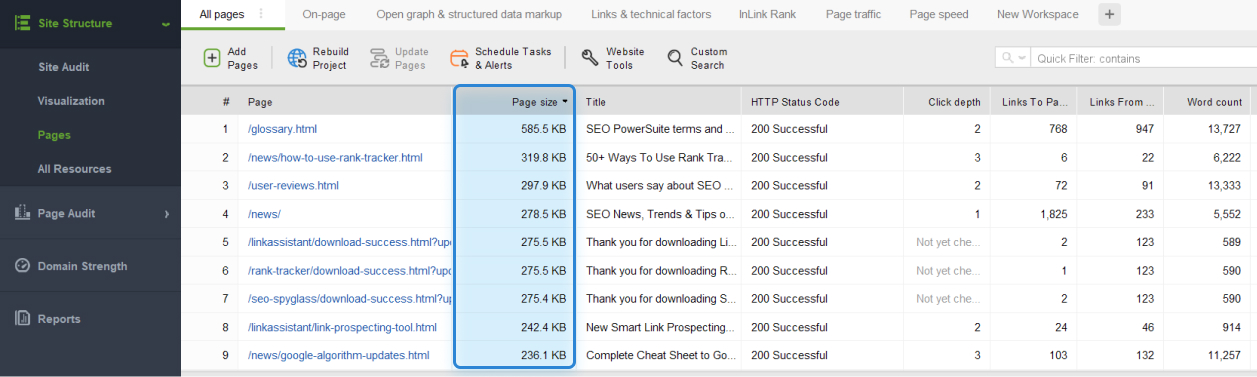The image size is (1257, 377).
Task: Open the Page speed tab
Action: pyautogui.click(x=940, y=14)
